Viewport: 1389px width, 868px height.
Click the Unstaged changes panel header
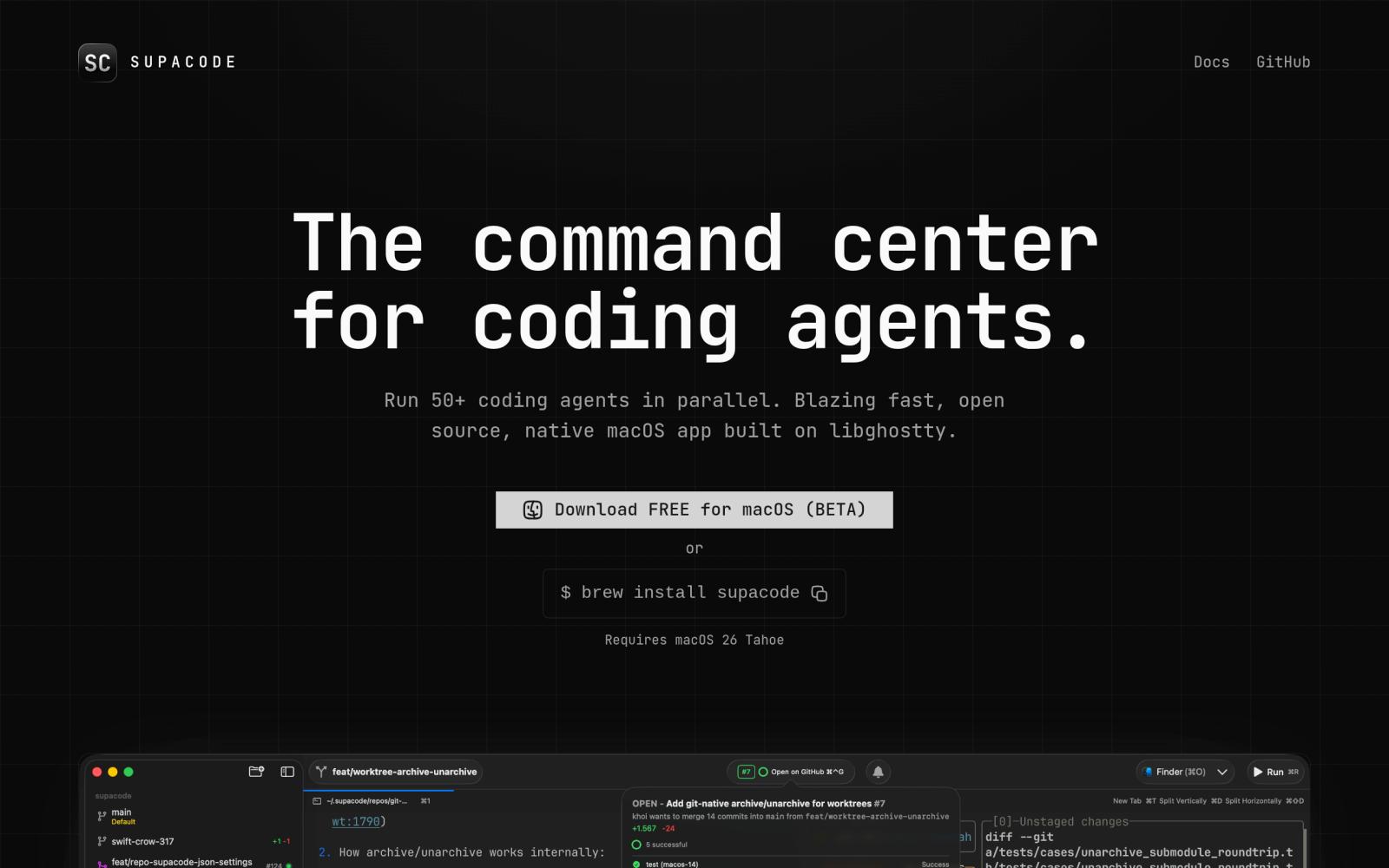[1060, 821]
